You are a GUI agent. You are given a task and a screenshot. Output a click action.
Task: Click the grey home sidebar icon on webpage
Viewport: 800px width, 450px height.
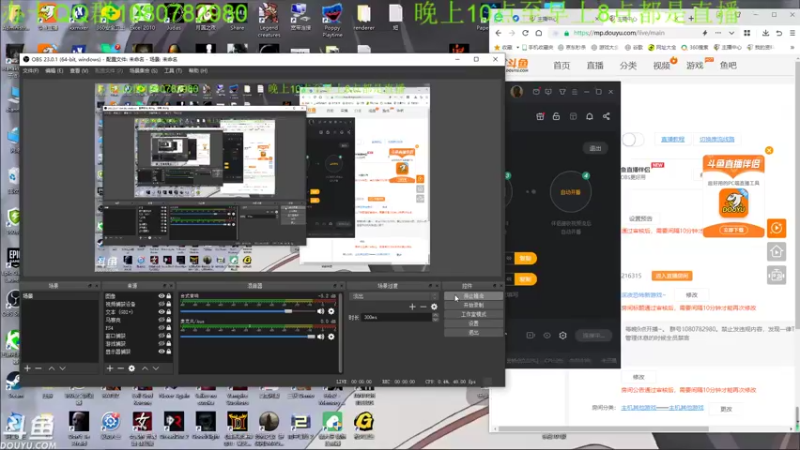pyautogui.click(x=777, y=252)
